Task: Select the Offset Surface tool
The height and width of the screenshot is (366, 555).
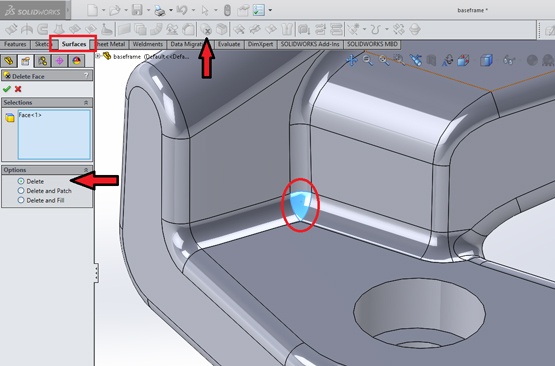Action: click(x=141, y=29)
